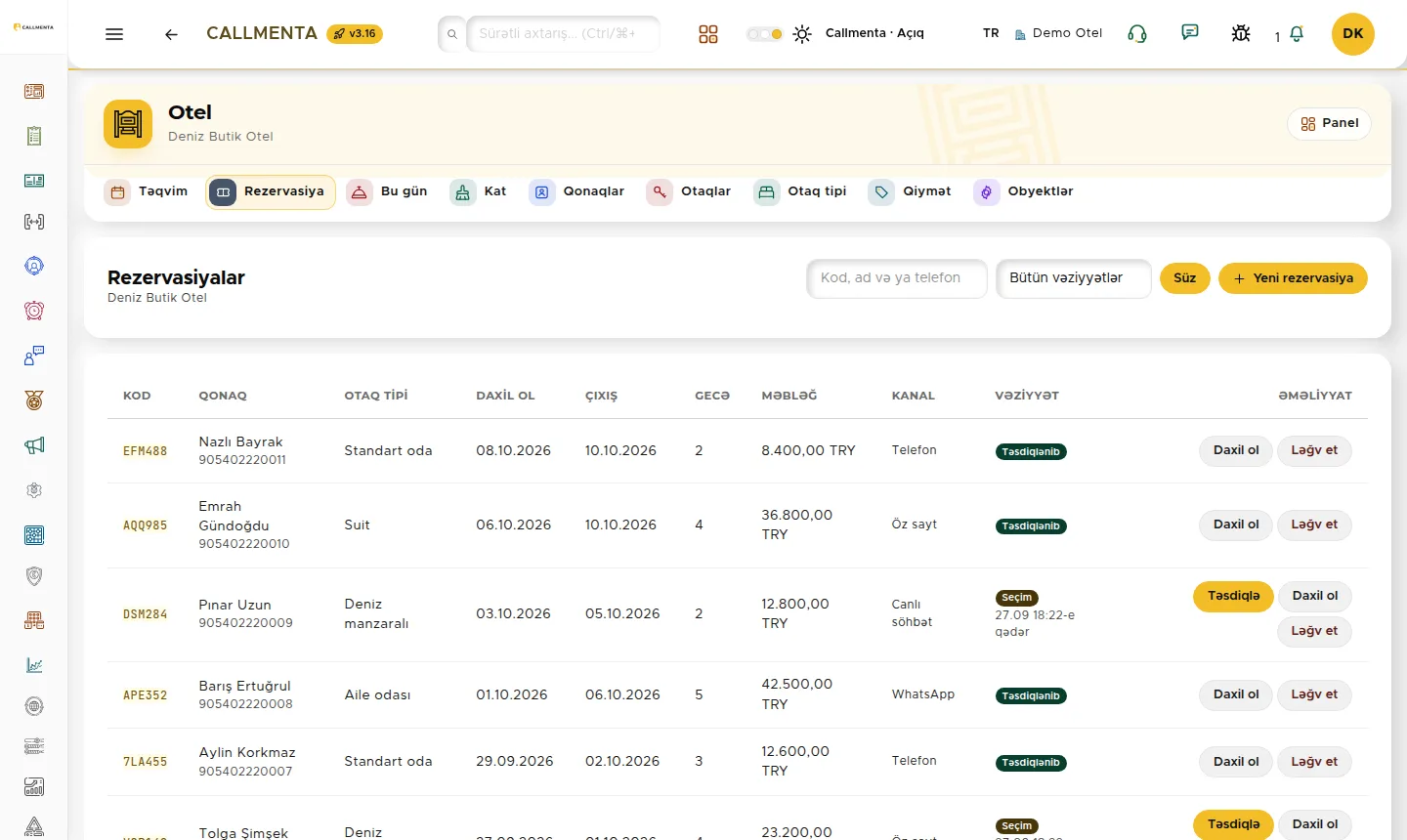Open the sliders filter sidebar icon
Screen dimensions: 1407x840
(34, 747)
